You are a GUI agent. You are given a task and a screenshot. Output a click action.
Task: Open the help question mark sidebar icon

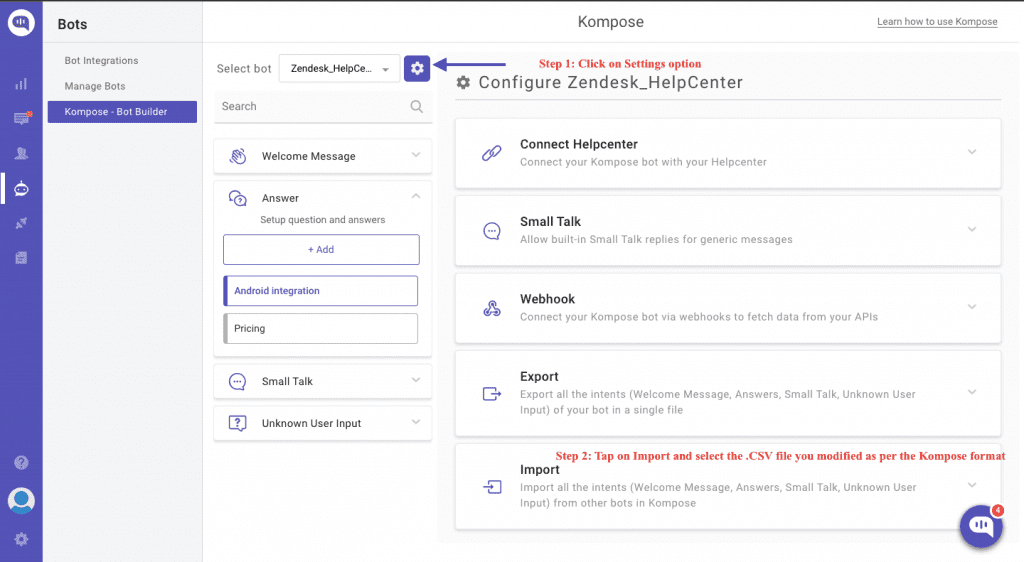coord(22,463)
